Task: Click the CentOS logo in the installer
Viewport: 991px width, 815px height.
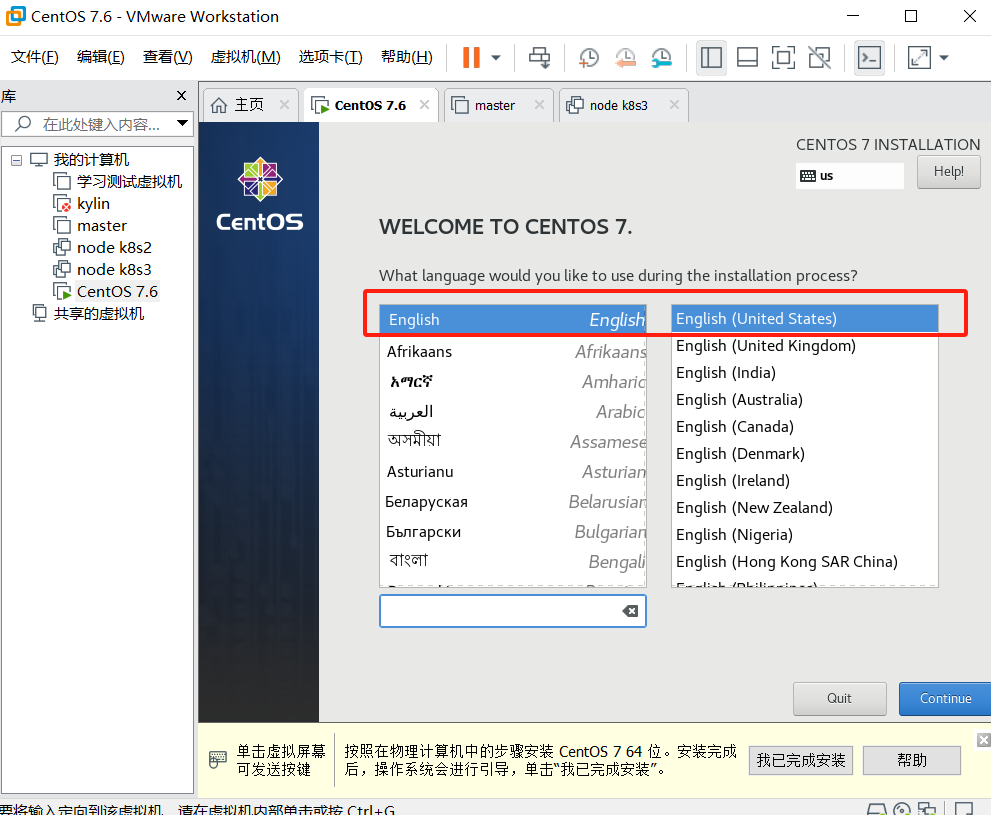Action: pyautogui.click(x=260, y=195)
